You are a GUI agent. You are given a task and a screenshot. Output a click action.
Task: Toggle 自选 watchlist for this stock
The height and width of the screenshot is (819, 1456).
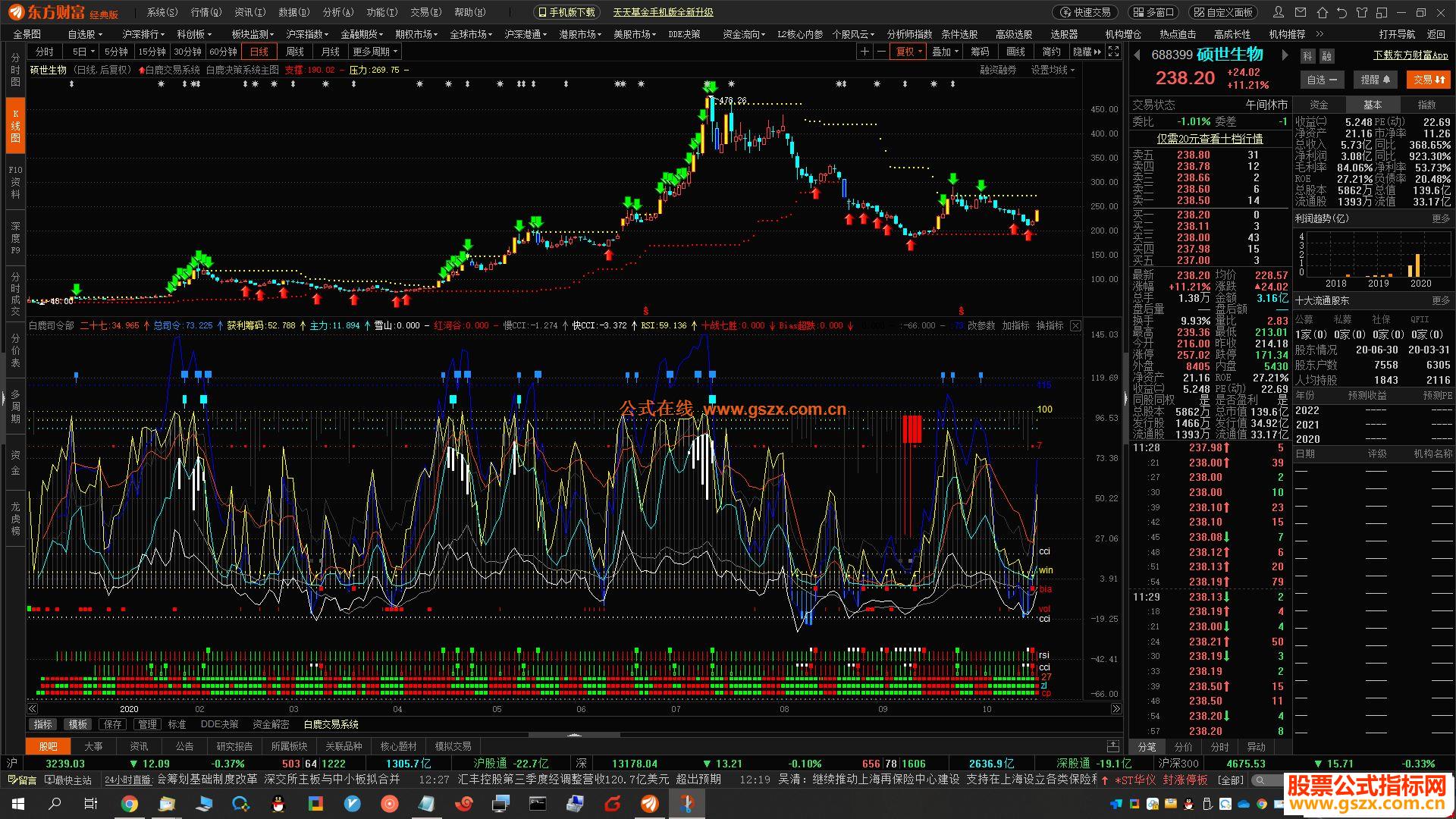tap(1322, 80)
